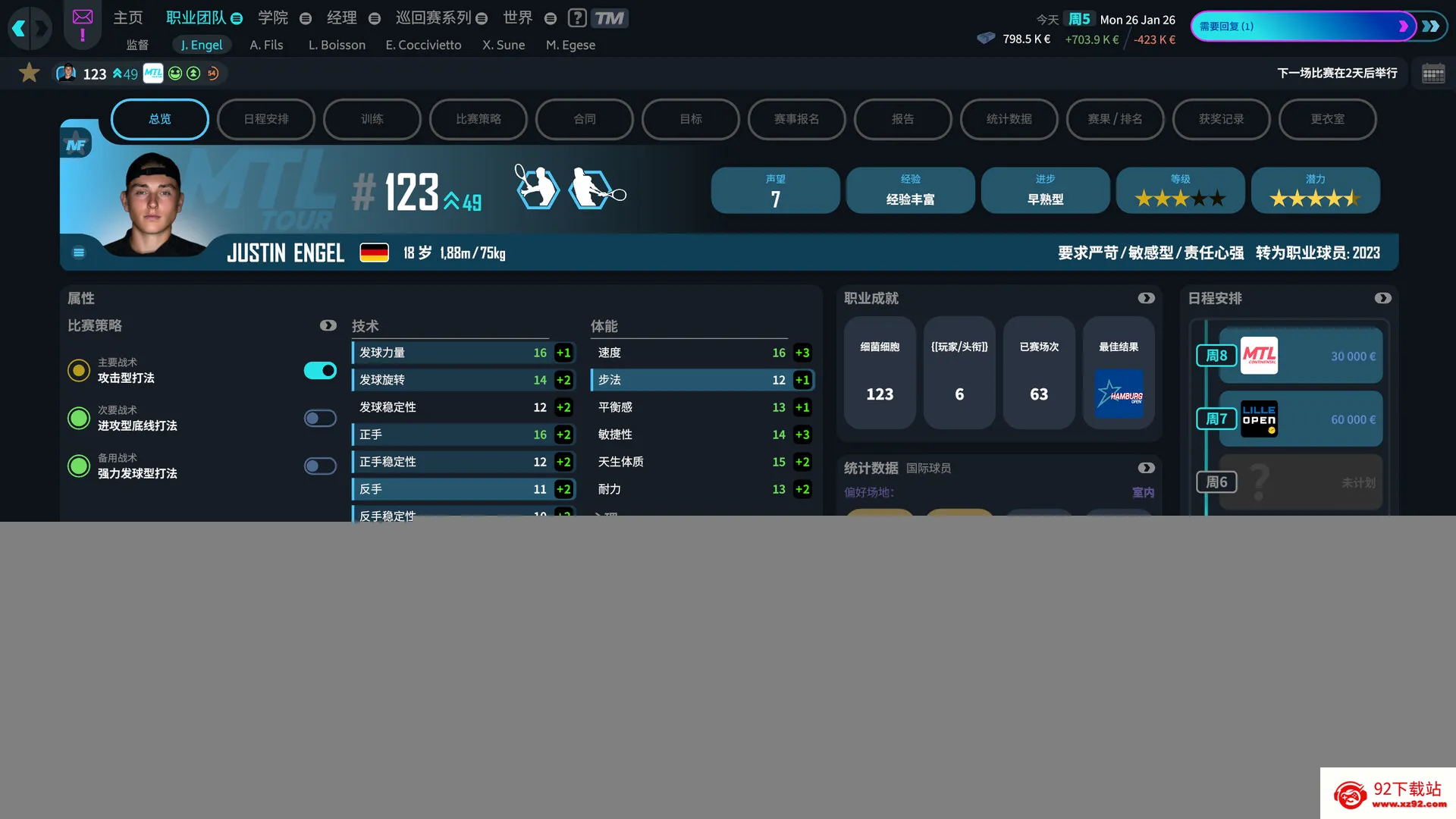Click the unplanned 周6 schedule slot
Viewport: 1456px width, 819px height.
click(x=1300, y=482)
